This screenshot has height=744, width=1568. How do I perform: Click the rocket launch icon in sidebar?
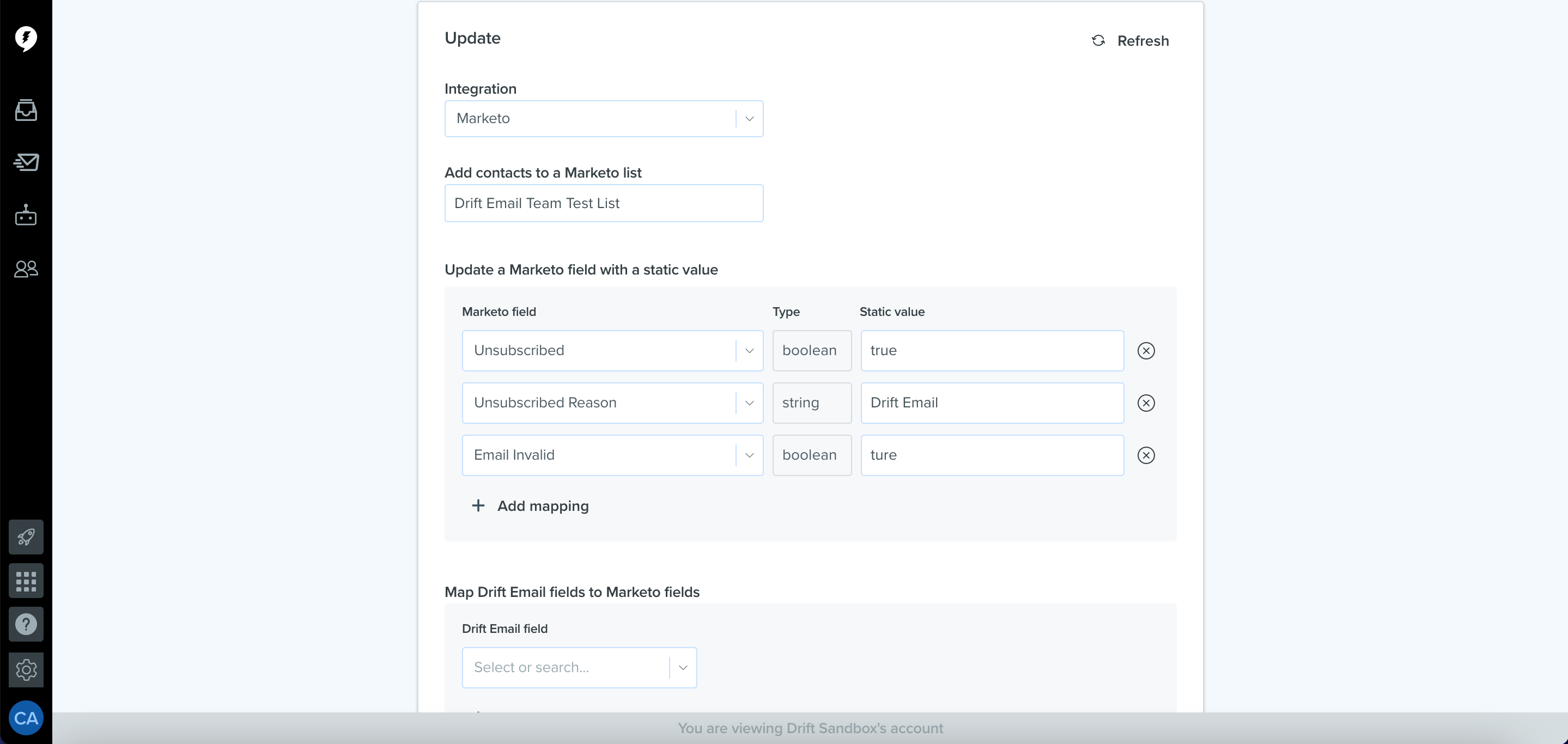(26, 536)
